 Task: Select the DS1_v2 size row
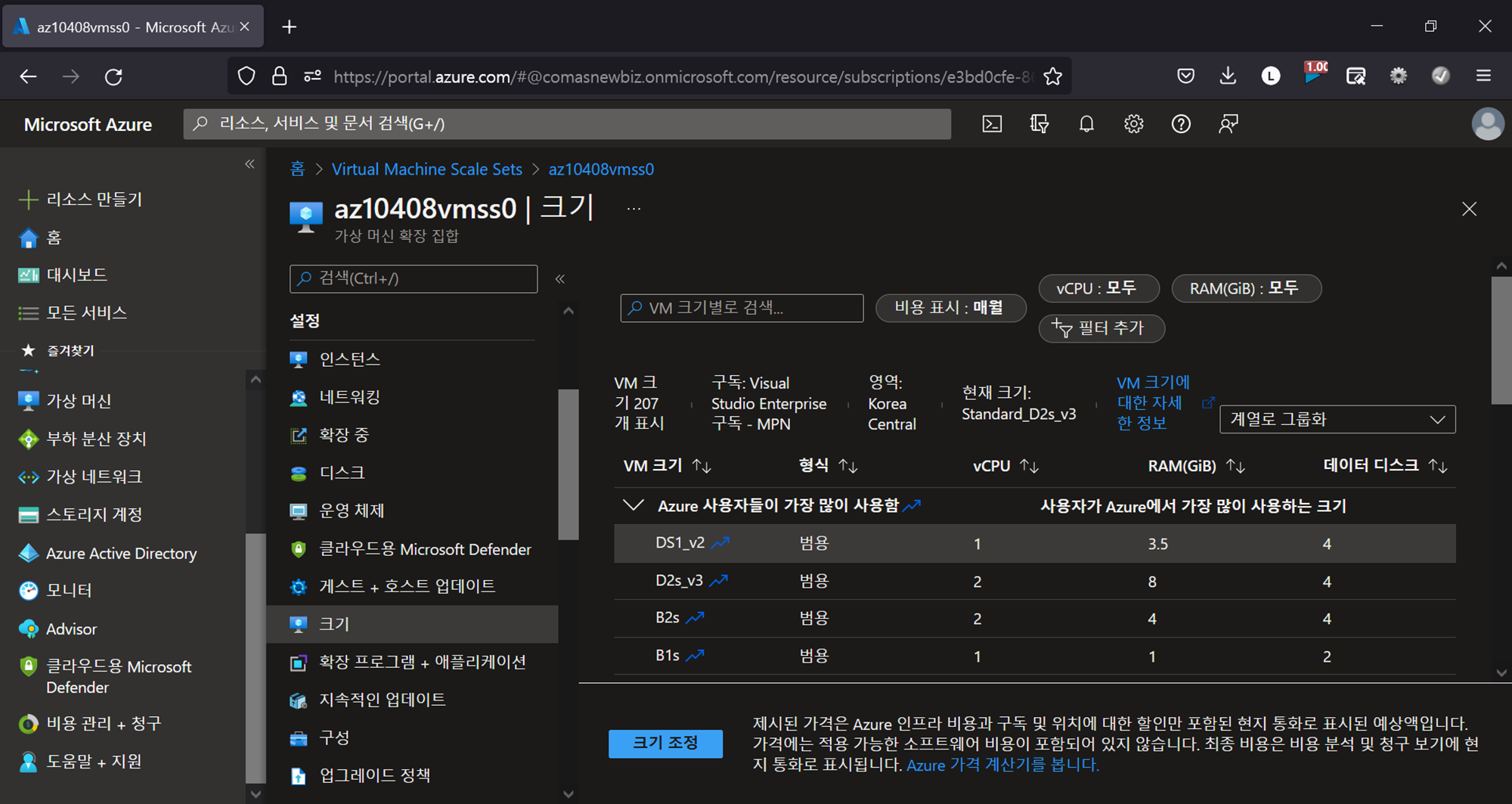pyautogui.click(x=1034, y=543)
